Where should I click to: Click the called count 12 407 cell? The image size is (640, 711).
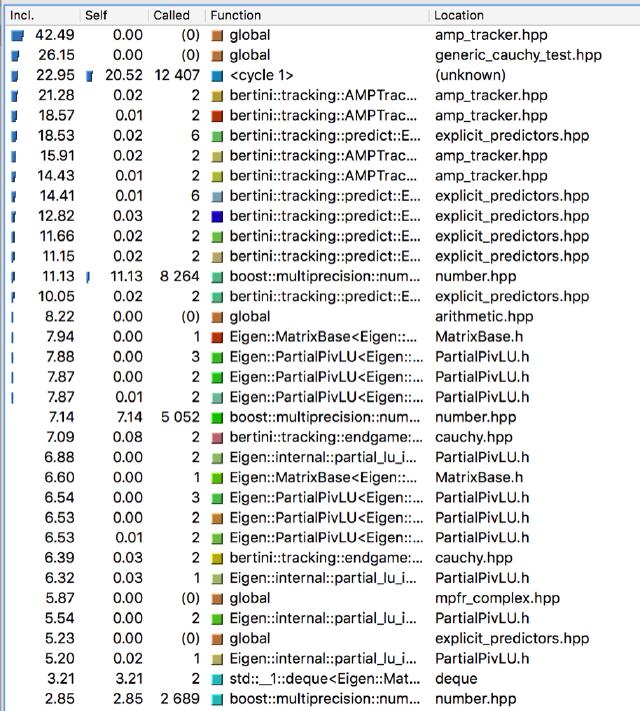pos(177,75)
